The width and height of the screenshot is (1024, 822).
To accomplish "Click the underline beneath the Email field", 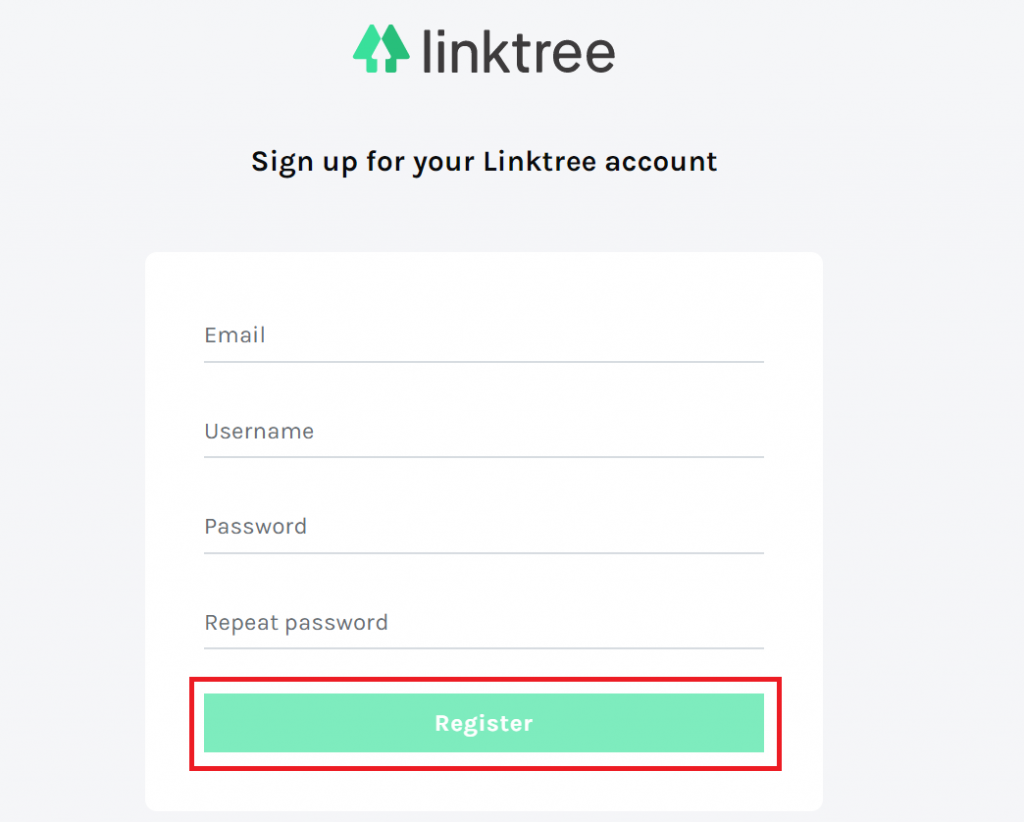I will point(484,361).
